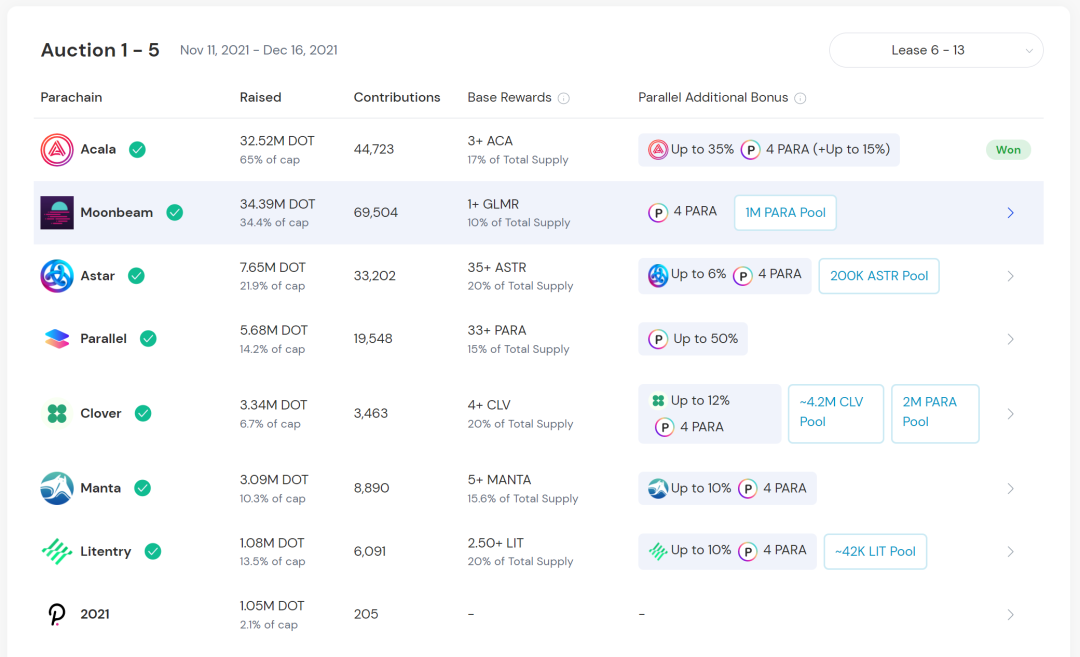Expand the Moonbeam row chevron
This screenshot has height=657, width=1080.
pos(1010,213)
